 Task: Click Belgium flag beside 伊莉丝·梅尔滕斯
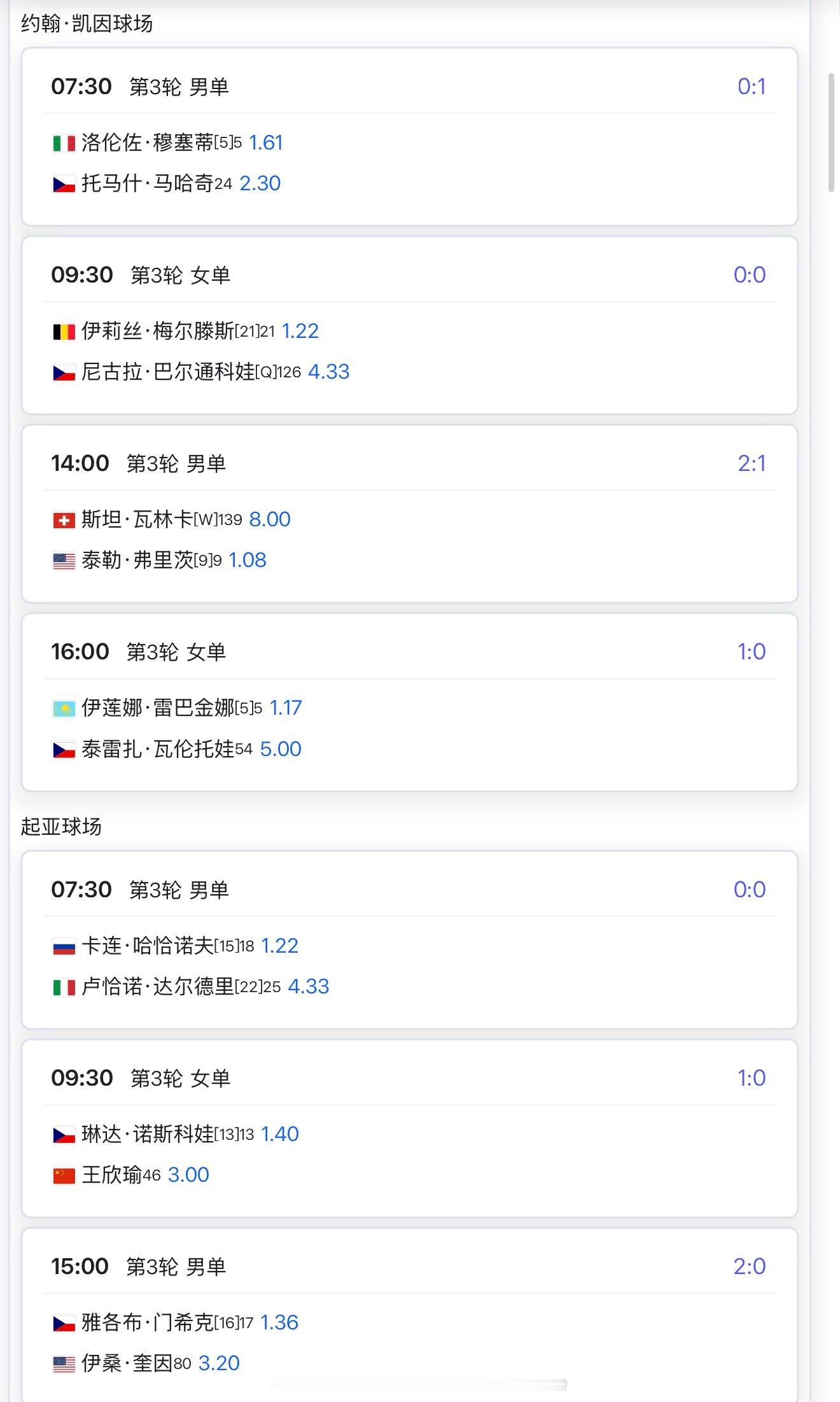[64, 332]
